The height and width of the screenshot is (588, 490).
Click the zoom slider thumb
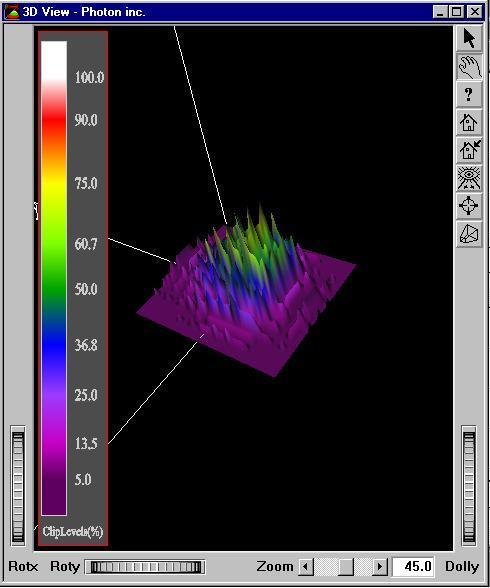(345, 567)
